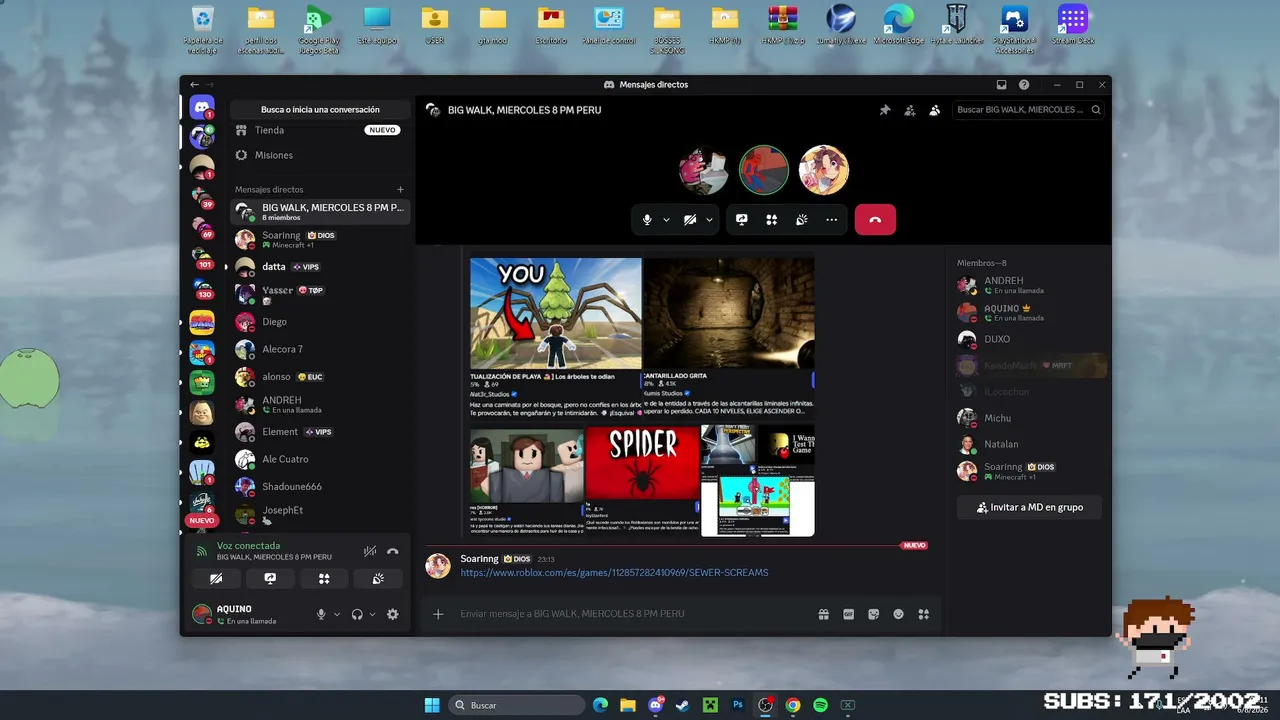The height and width of the screenshot is (720, 1280).
Task: Mute microphone in the user panel
Action: pos(321,614)
